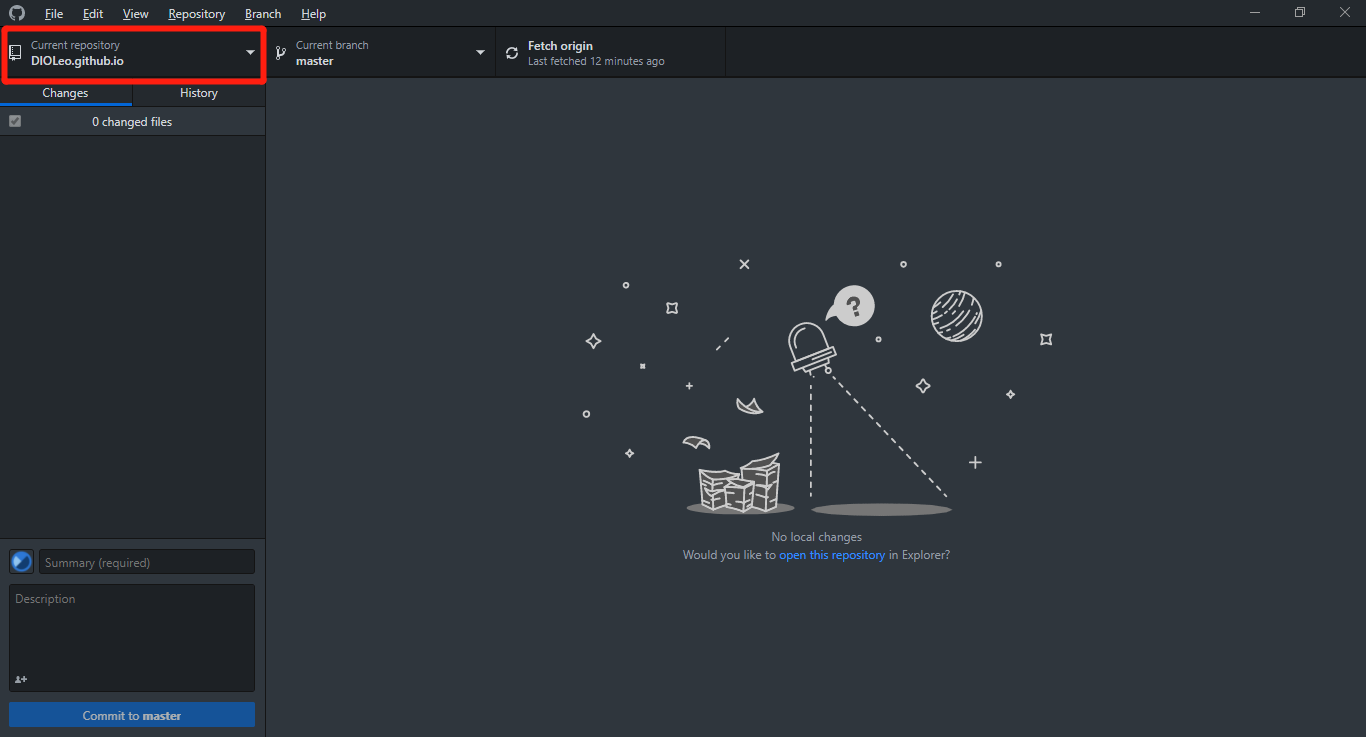Click the Summary (required) input field

click(x=147, y=562)
